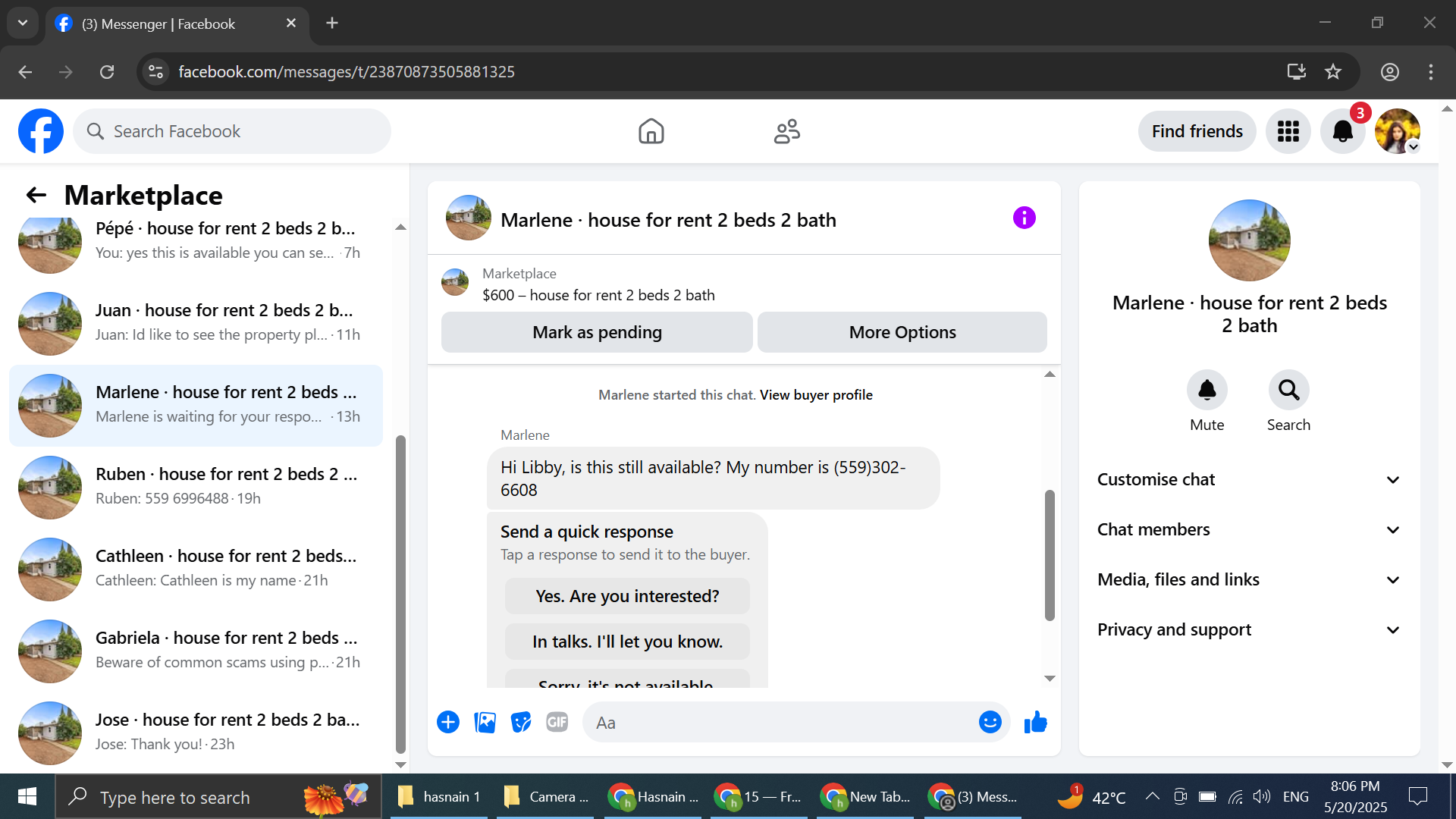Open View buyer profile link
Viewport: 1456px width, 819px height.
pos(816,395)
